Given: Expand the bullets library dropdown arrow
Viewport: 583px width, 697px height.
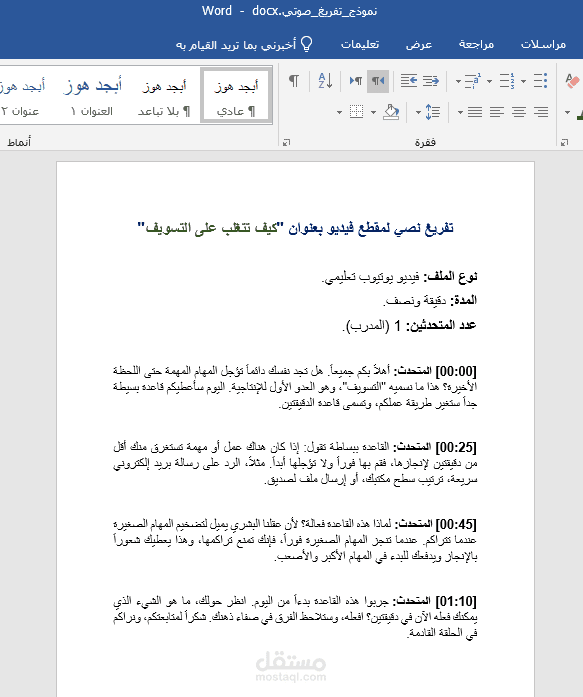Looking at the screenshot, I should [x=523, y=81].
